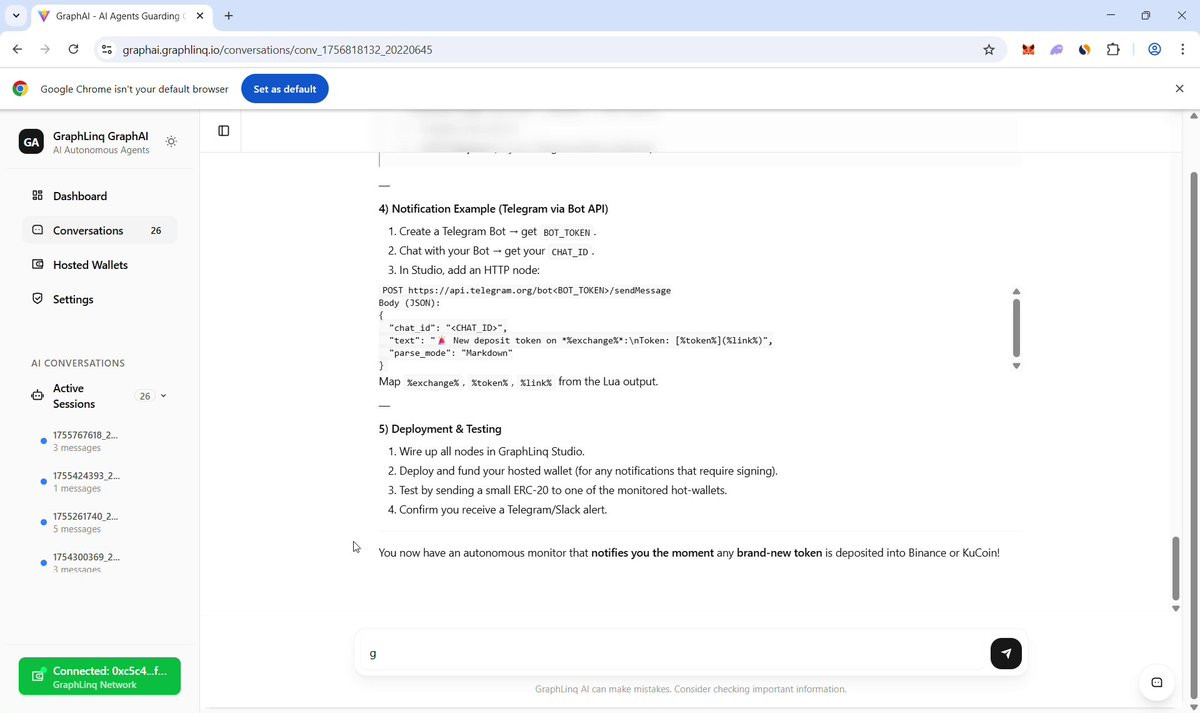The height and width of the screenshot is (713, 1200).
Task: Click the Dashboard grid icon
Action: point(38,196)
